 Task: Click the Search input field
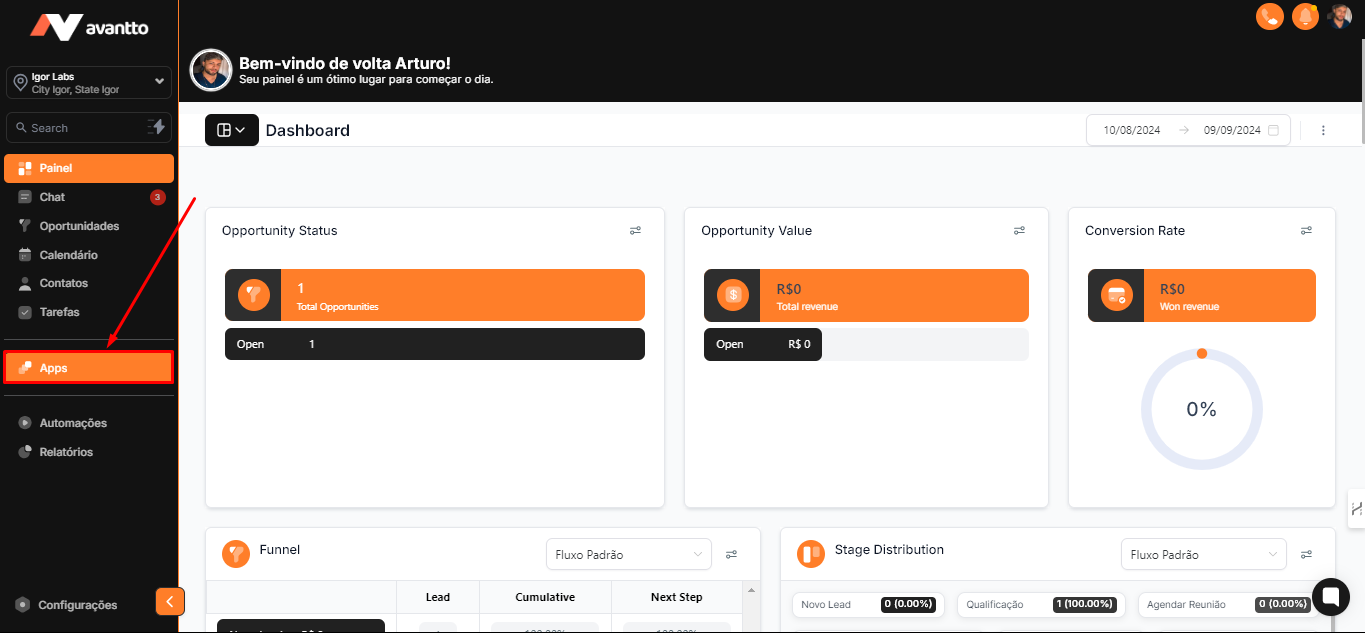75,128
